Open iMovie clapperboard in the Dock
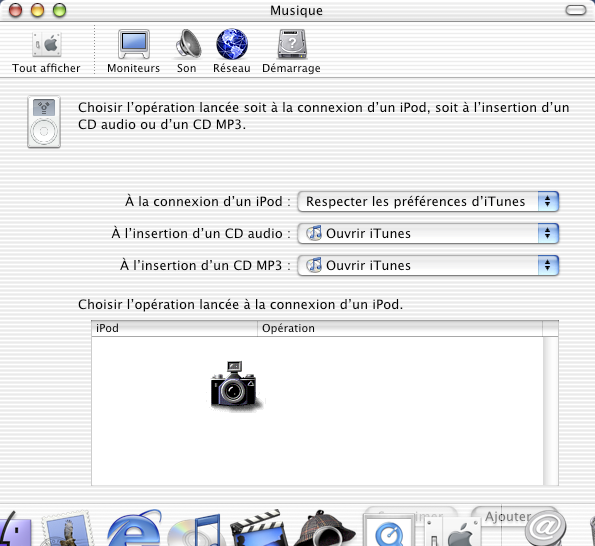Screen dimensions: 595x546 pos(258,529)
